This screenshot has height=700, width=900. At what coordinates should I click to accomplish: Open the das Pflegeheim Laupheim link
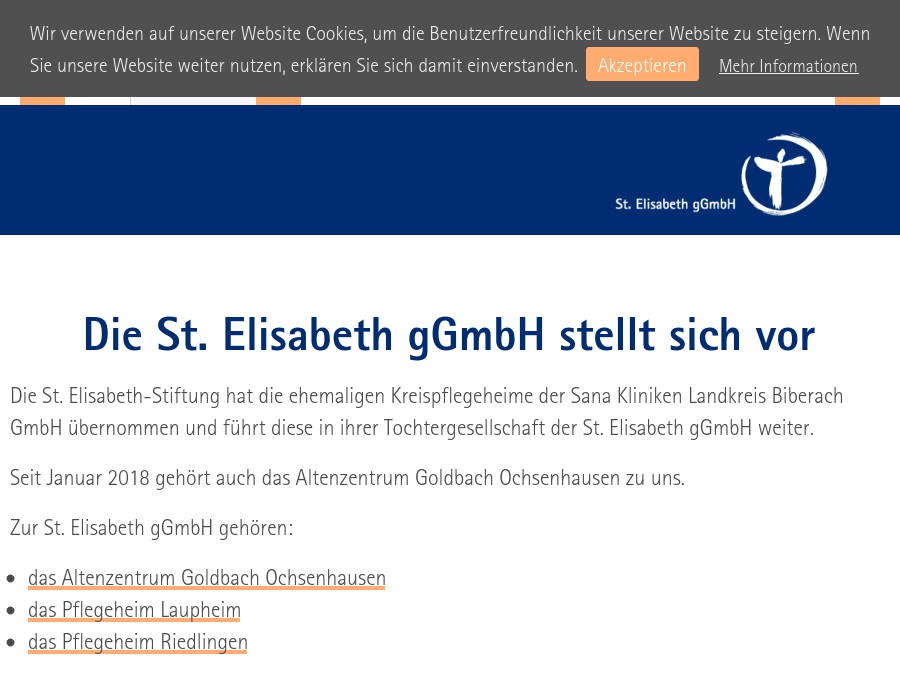[x=134, y=609]
